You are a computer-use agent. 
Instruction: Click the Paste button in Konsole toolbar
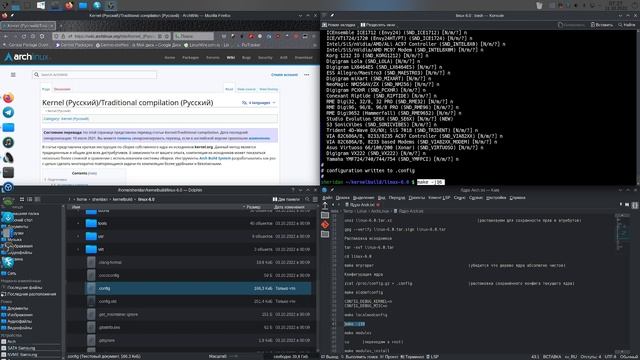(602, 25)
